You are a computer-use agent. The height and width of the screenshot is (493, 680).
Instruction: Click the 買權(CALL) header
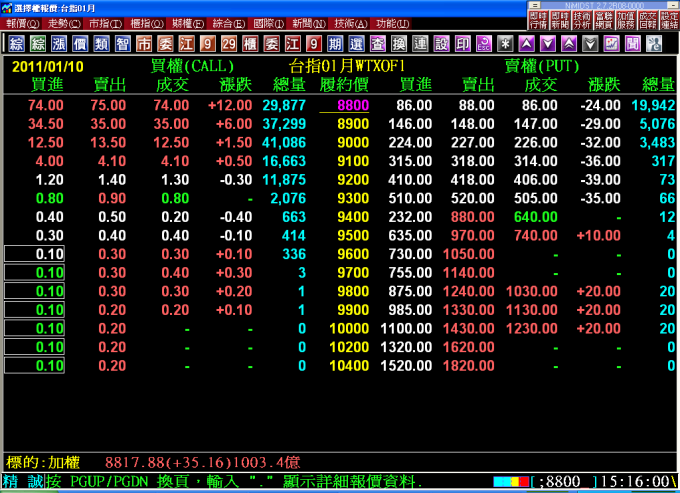(x=192, y=66)
